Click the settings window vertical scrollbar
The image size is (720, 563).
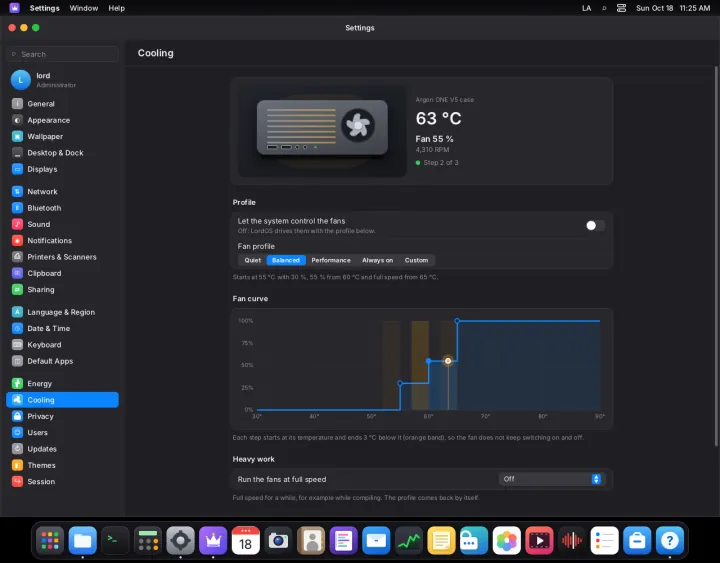pyautogui.click(x=716, y=256)
